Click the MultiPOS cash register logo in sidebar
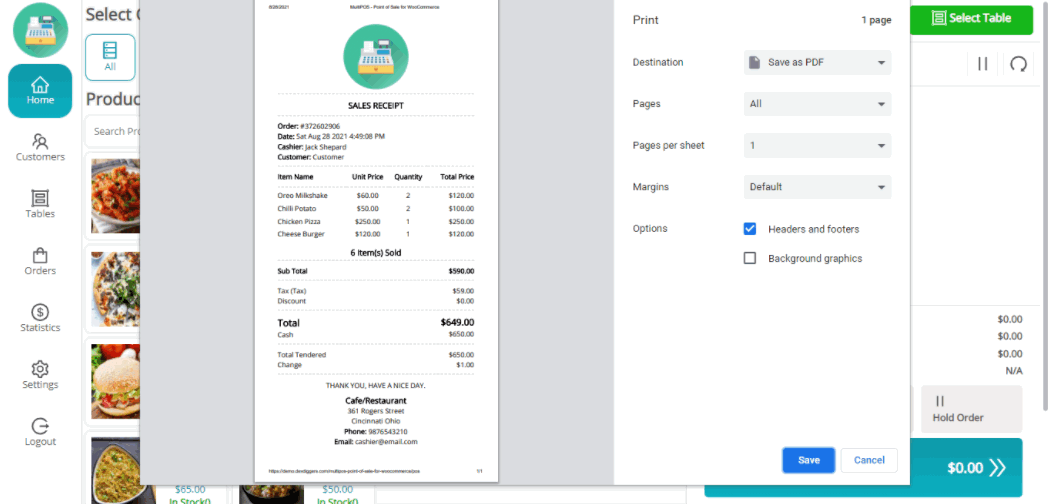 40,30
